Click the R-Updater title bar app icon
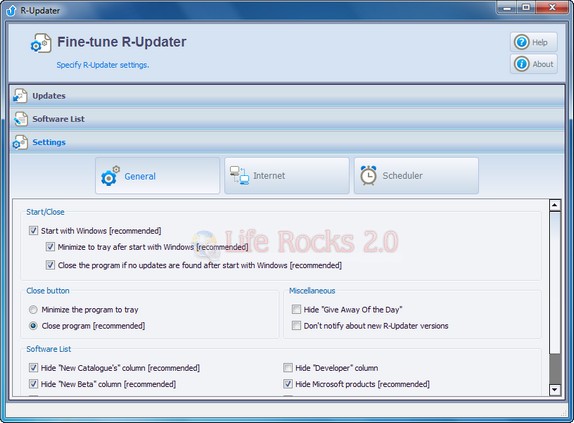 pyautogui.click(x=11, y=10)
